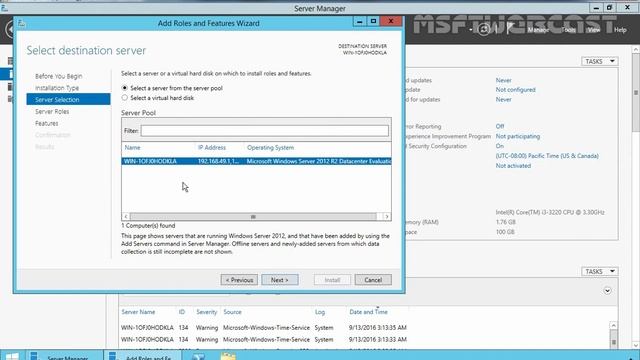Open the Windows Start button
The height and width of the screenshot is (360, 640).
pos(12,356)
